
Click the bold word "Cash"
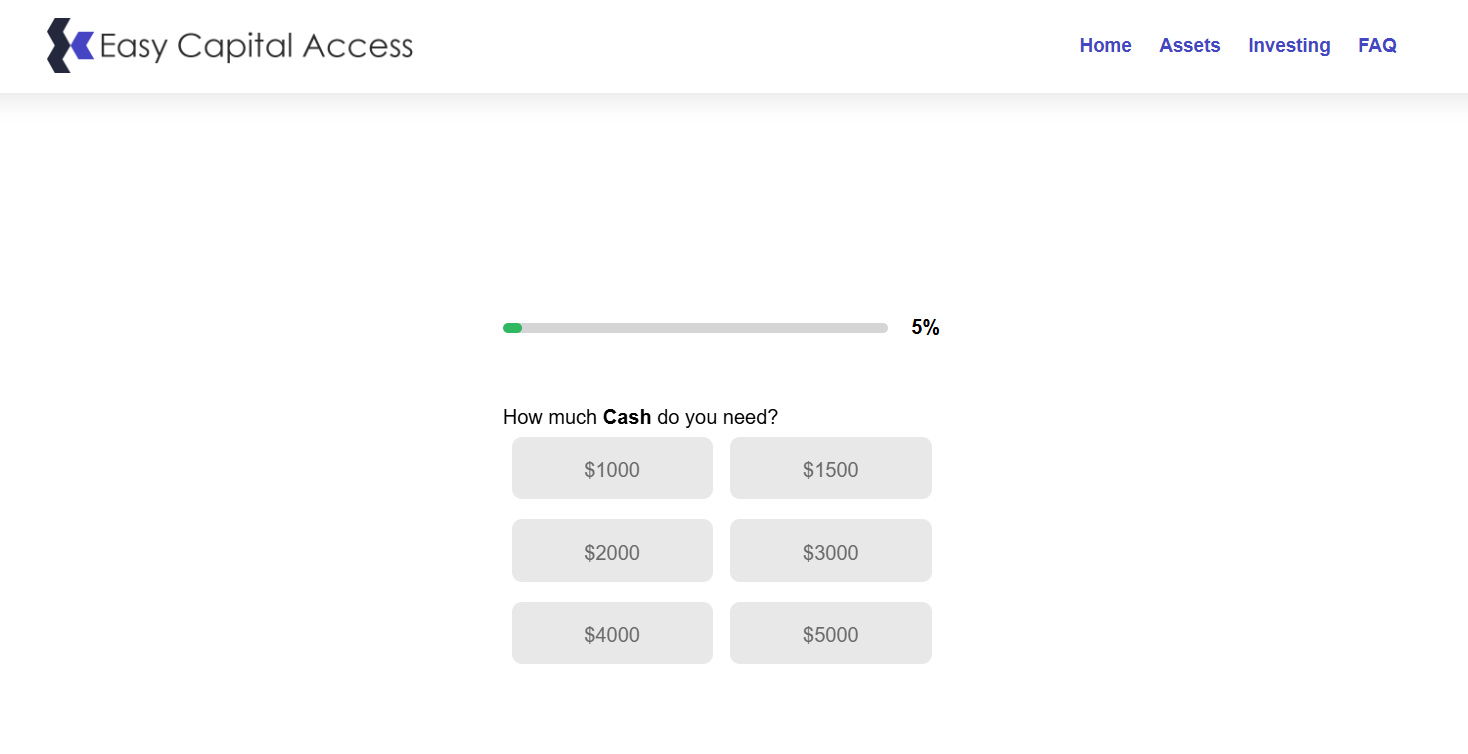(627, 417)
